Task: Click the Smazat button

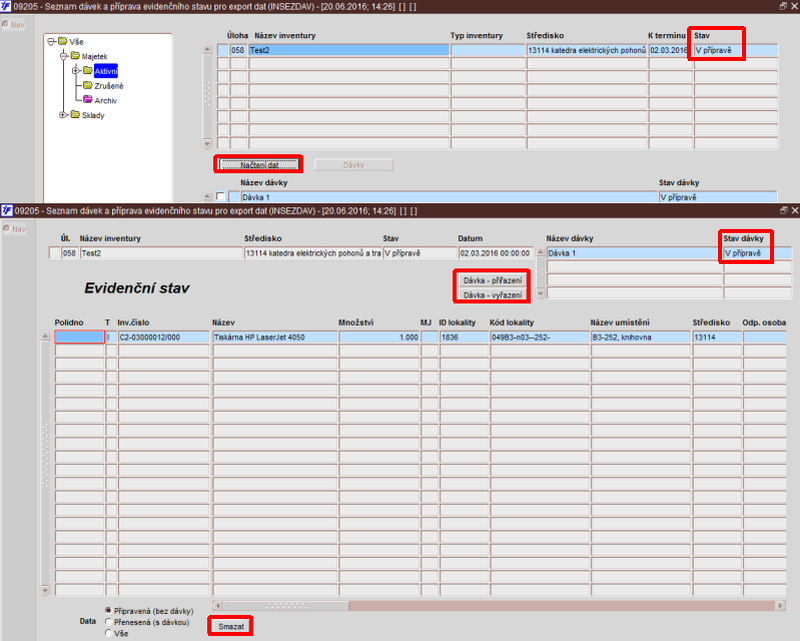Action: point(231,626)
